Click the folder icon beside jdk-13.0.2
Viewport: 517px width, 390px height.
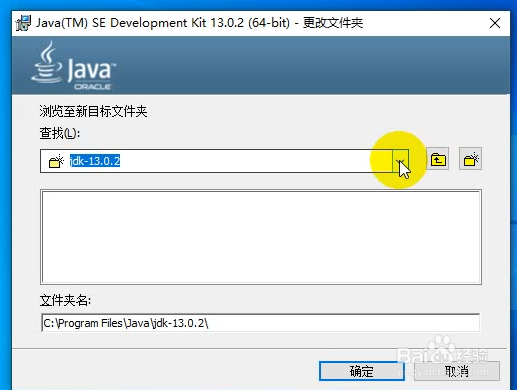pyautogui.click(x=56, y=161)
